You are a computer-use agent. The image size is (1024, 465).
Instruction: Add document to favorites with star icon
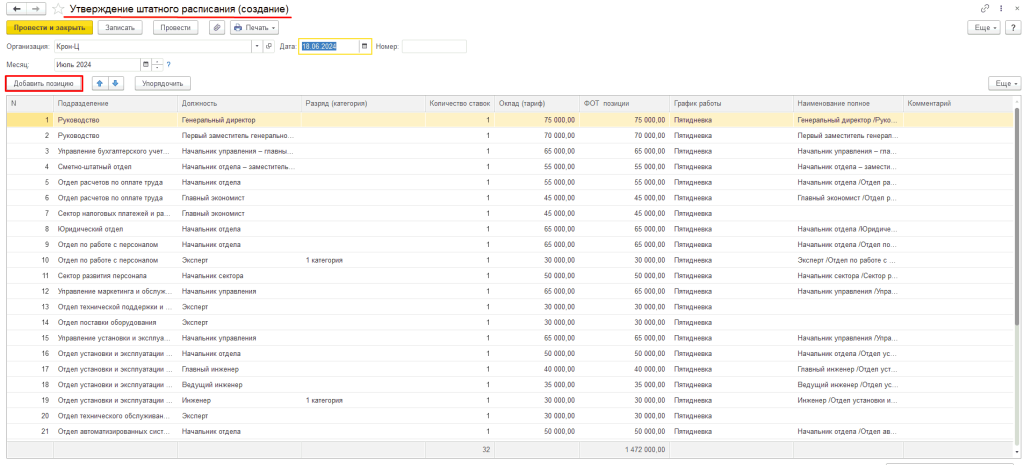[x=58, y=9]
